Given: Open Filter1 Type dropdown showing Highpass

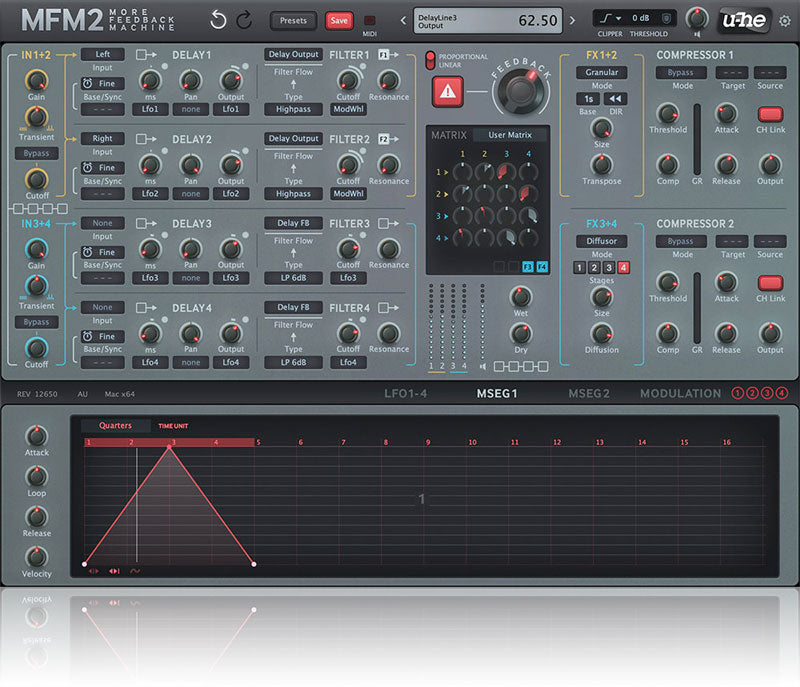Looking at the screenshot, I should [293, 109].
